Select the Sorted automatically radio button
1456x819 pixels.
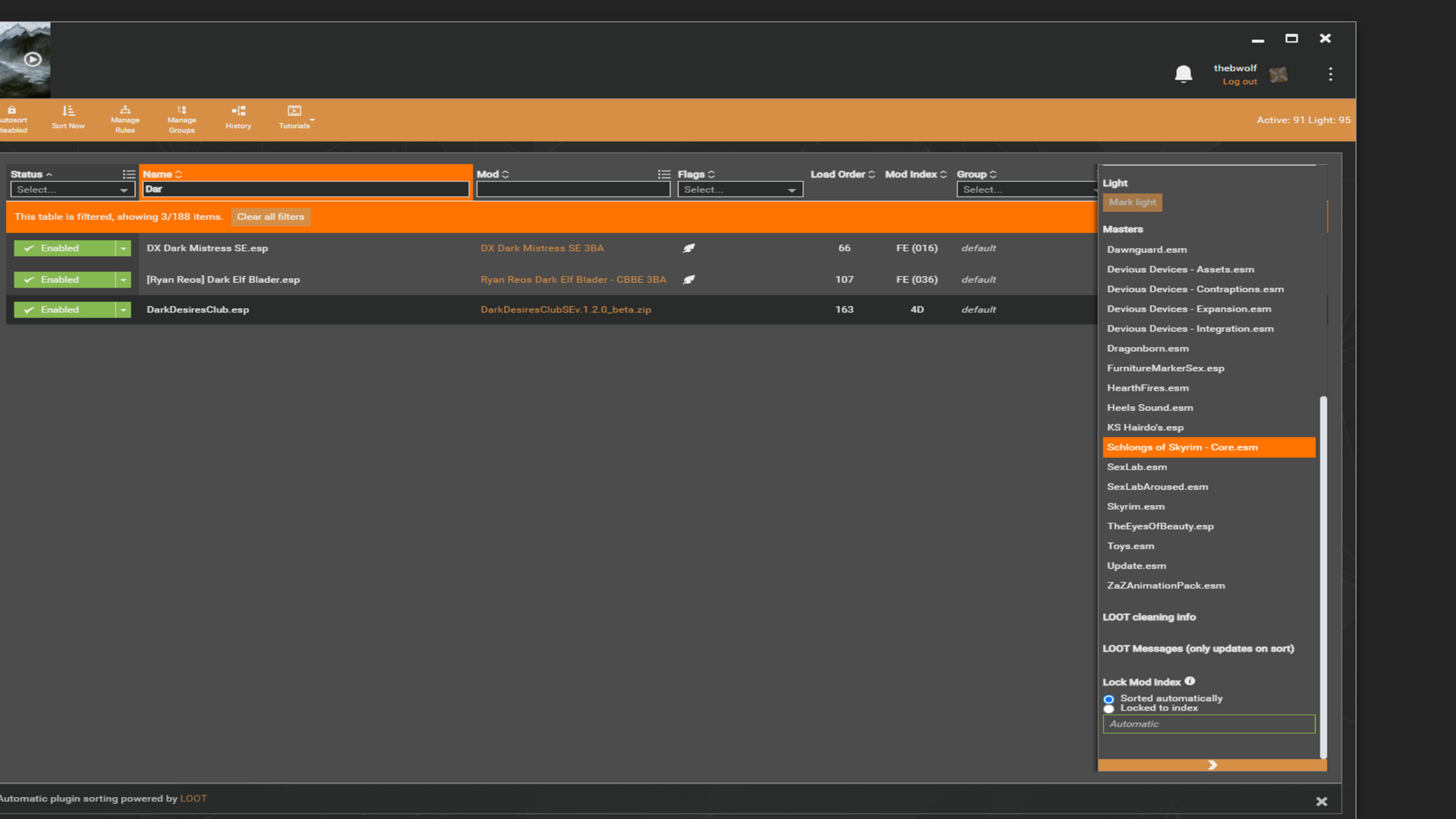pyautogui.click(x=1109, y=699)
